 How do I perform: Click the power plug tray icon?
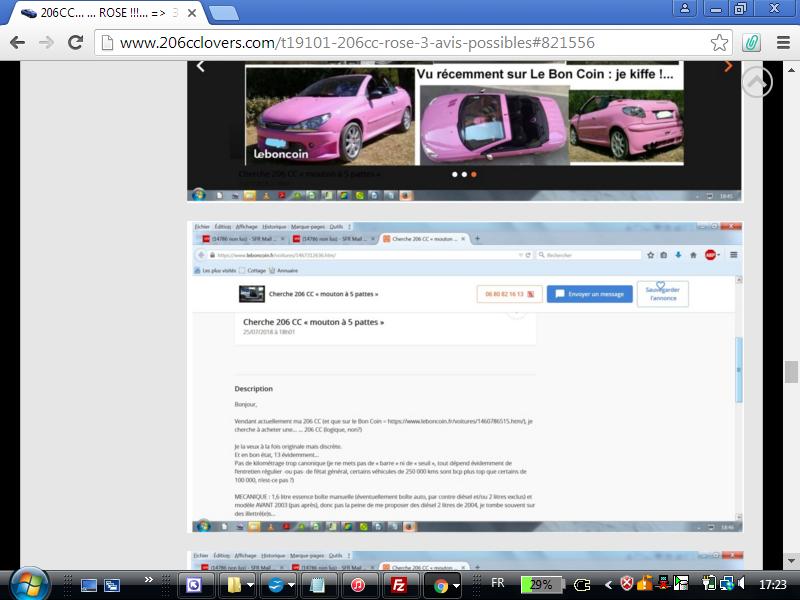(582, 585)
